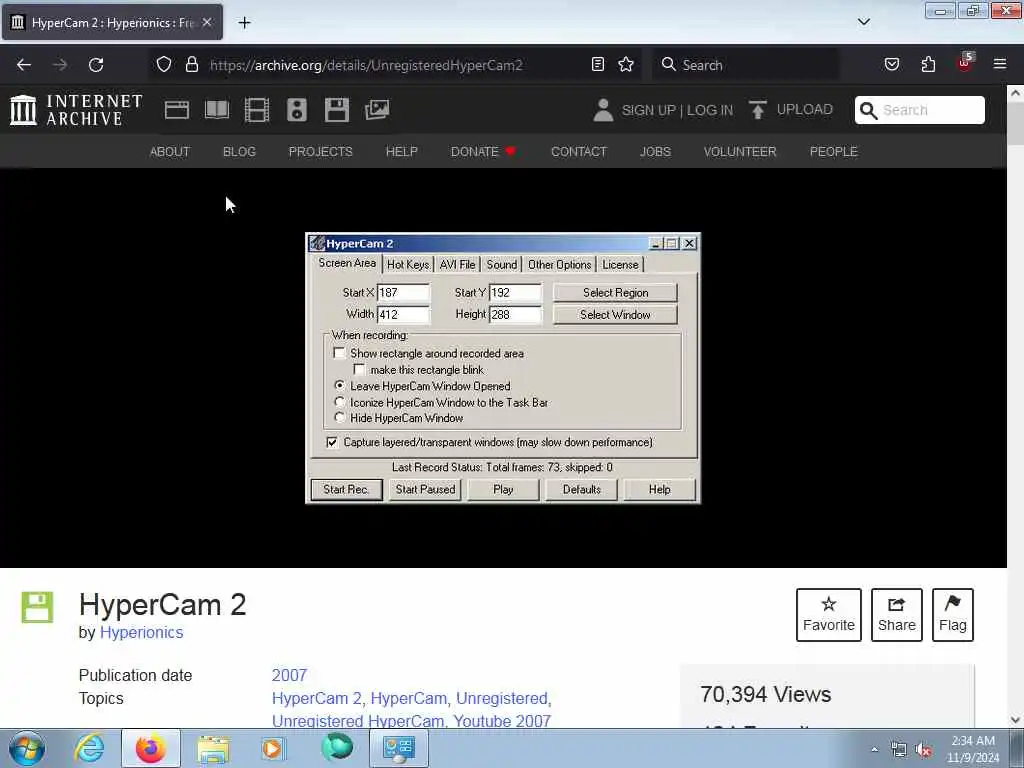Viewport: 1024px width, 768px height.
Task: Switch to AVI File tab
Action: point(457,264)
